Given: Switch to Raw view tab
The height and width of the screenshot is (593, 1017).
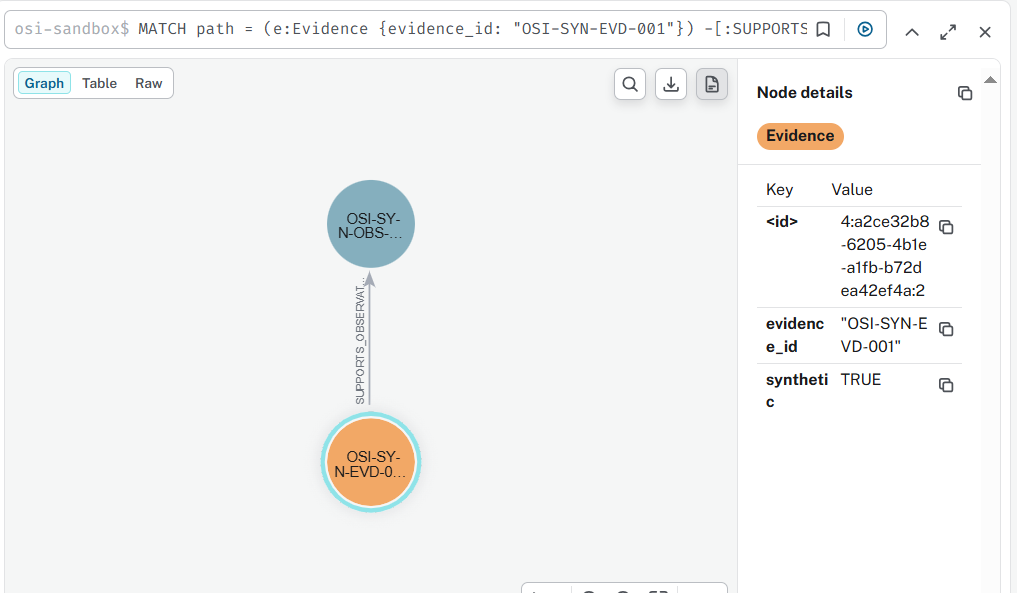Looking at the screenshot, I should tap(149, 83).
